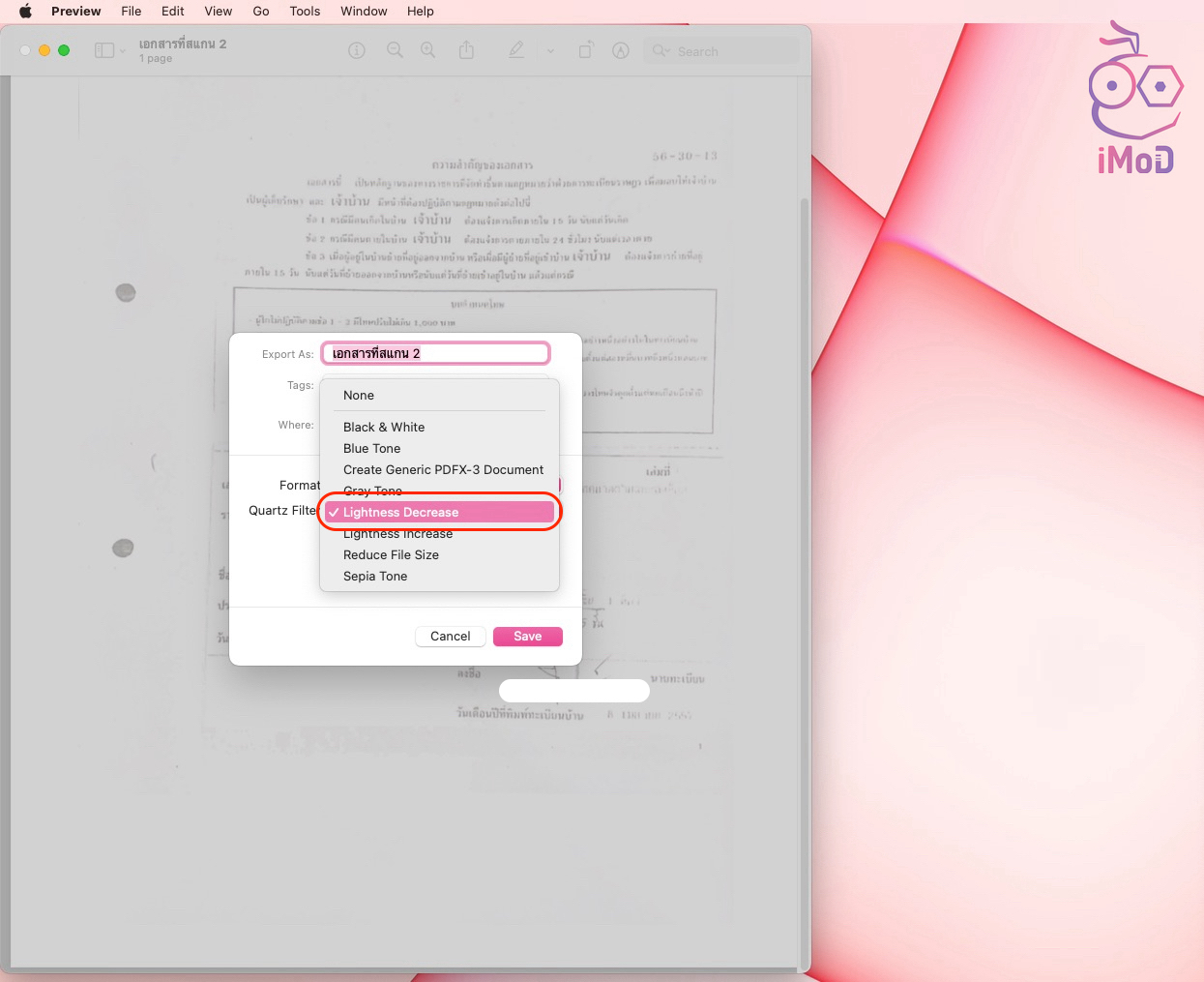Click the Rotate page icon
Image resolution: width=1204 pixels, height=982 pixels.
585,50
